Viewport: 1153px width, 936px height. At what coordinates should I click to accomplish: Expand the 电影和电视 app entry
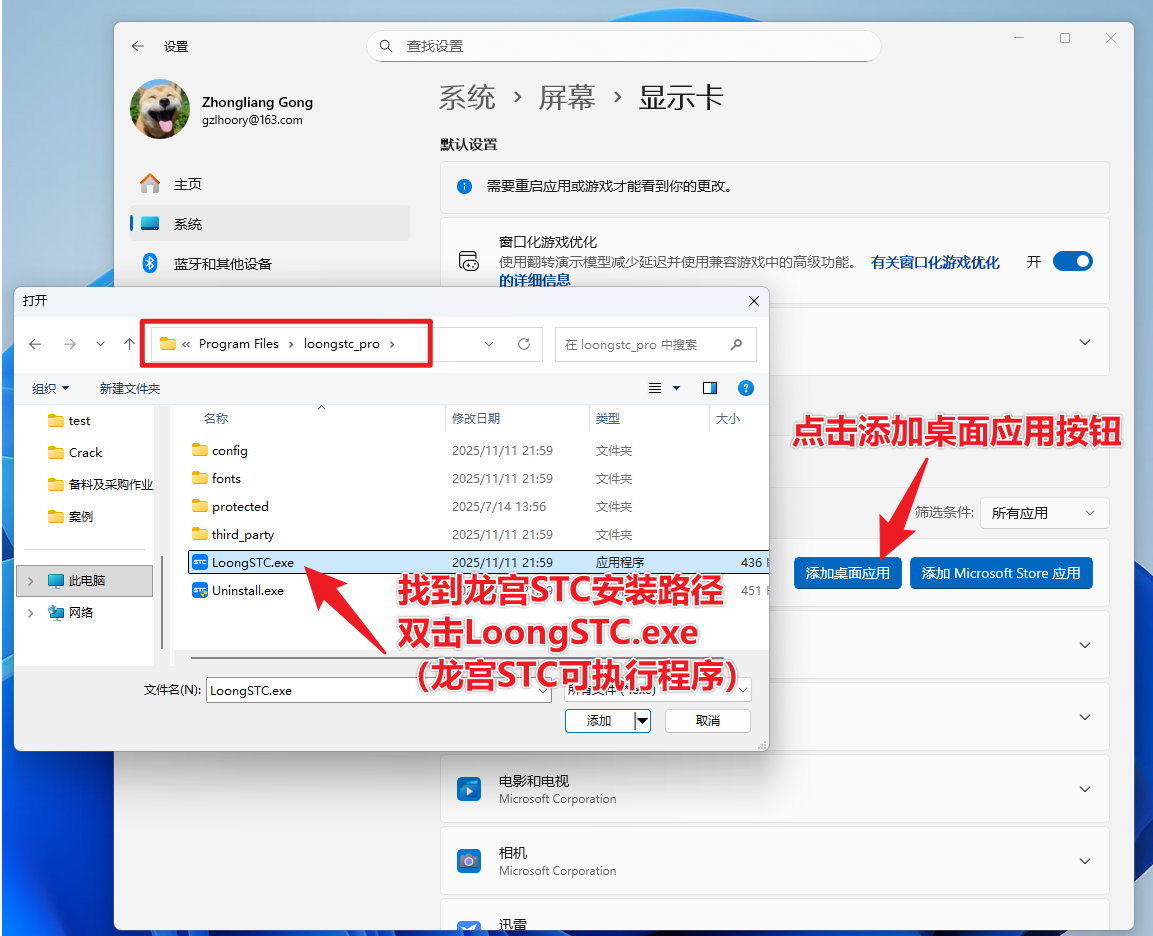point(1085,789)
